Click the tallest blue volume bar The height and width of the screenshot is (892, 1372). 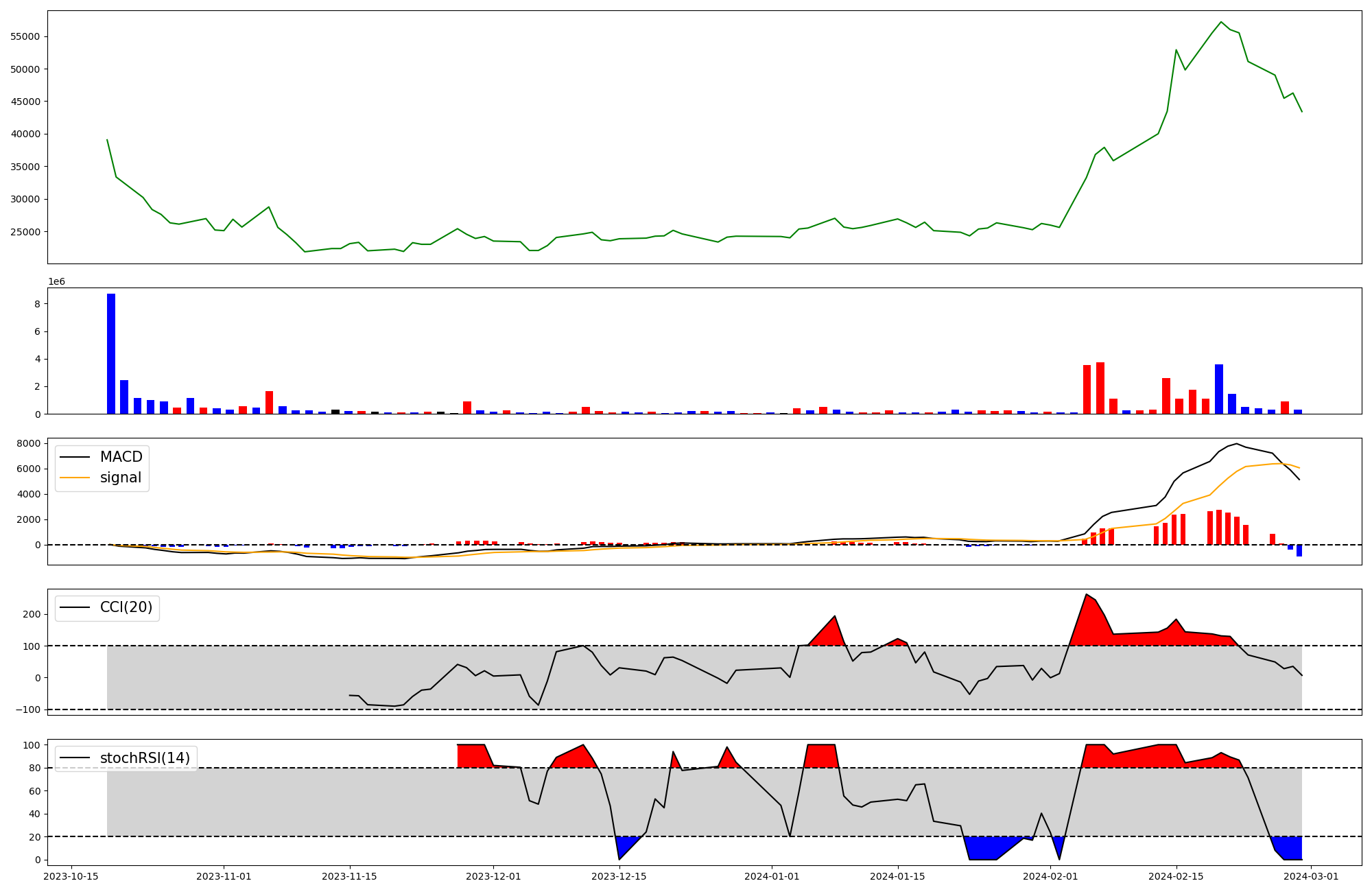tap(111, 353)
